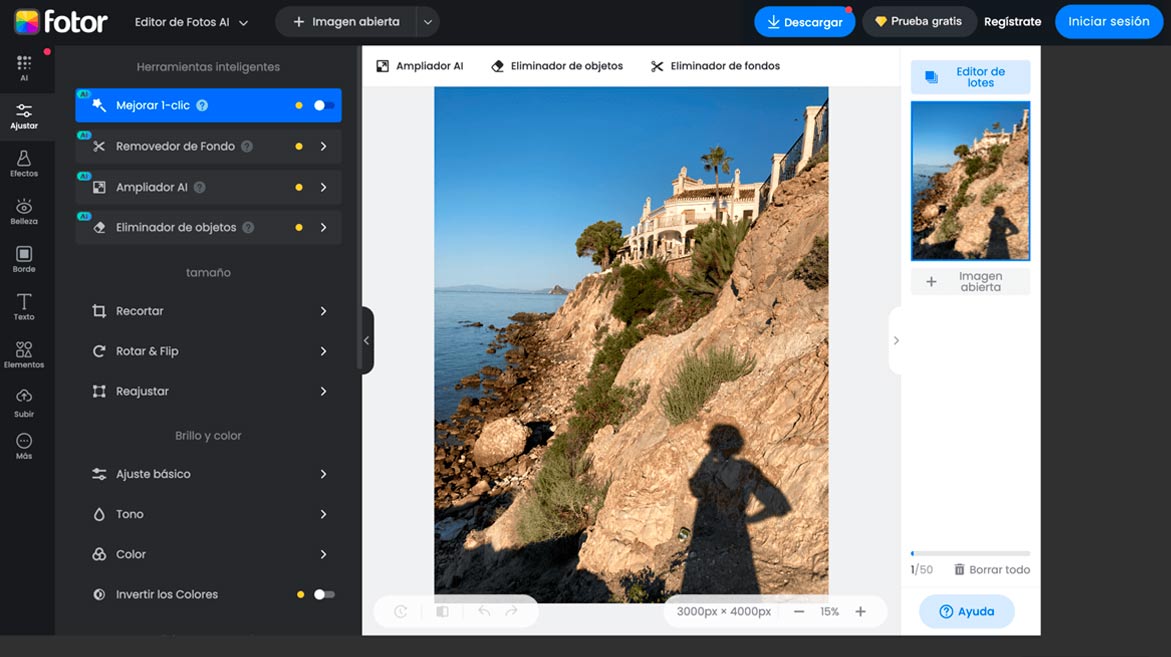The height and width of the screenshot is (657, 1171).
Task: Expand Removedor de Fondo chevron
Action: (x=323, y=146)
